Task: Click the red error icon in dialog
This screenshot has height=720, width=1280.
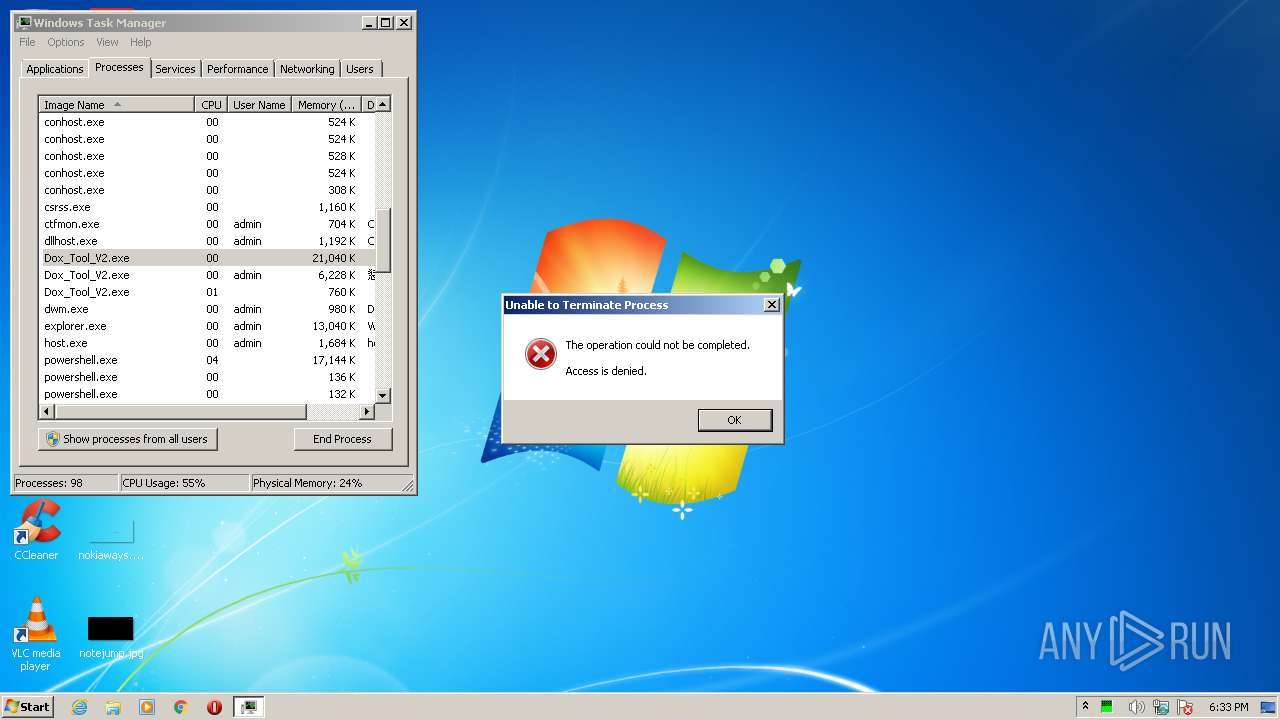Action: point(541,354)
